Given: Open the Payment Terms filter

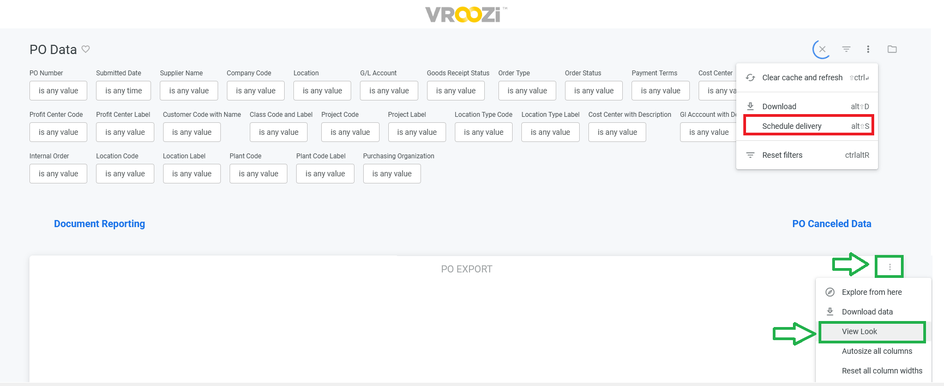Looking at the screenshot, I should tap(661, 91).
